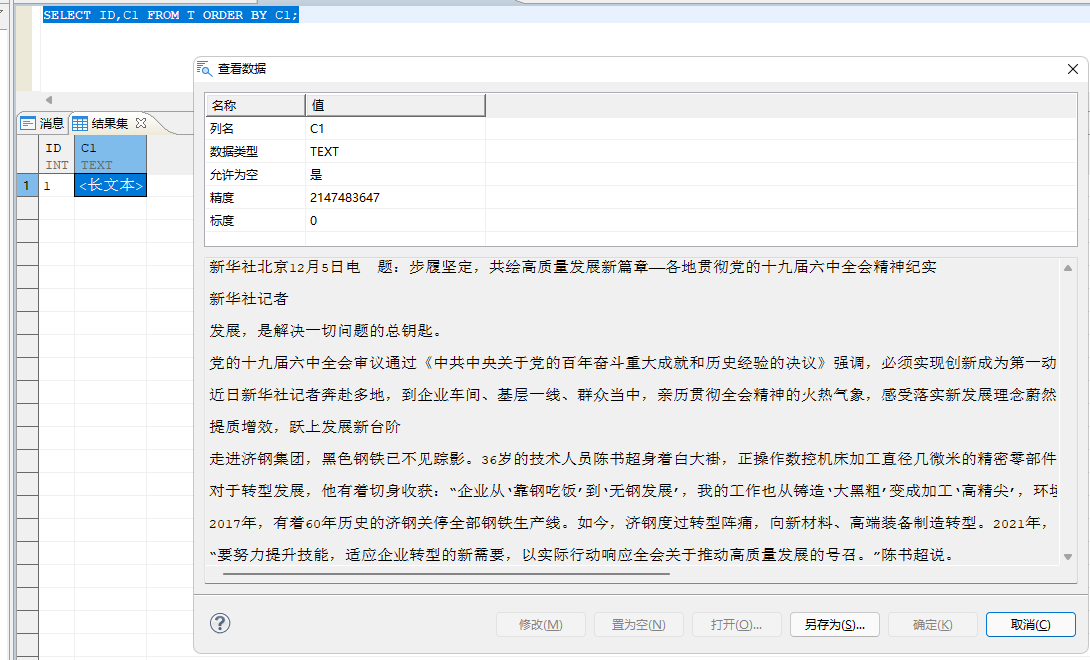Switch to the 消息 tab
This screenshot has height=660, width=1090.
click(42, 123)
